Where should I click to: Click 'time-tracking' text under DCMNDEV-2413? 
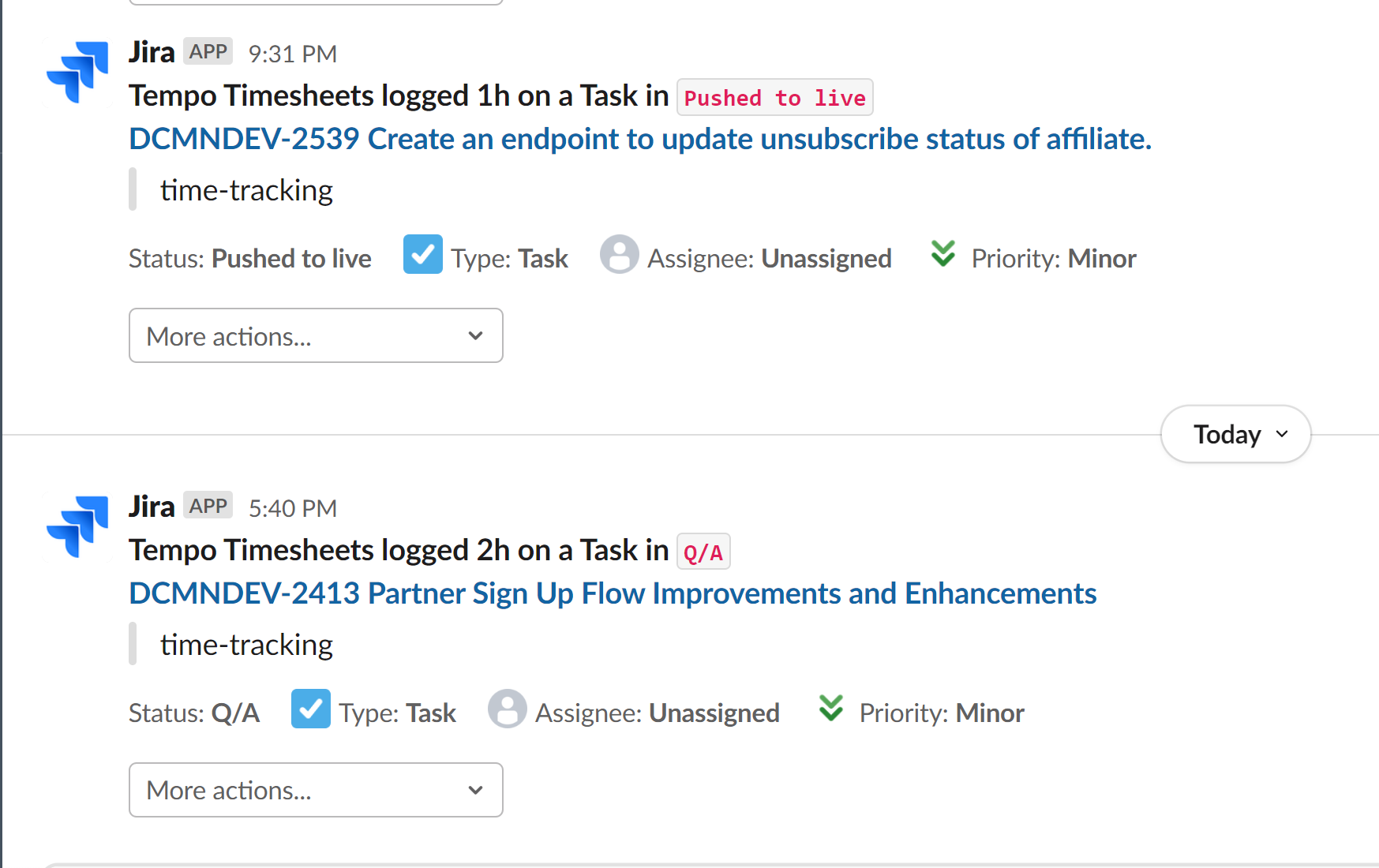click(246, 645)
